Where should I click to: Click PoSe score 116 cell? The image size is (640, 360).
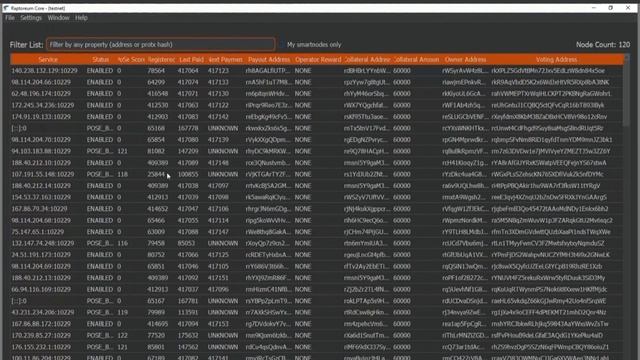point(122,243)
